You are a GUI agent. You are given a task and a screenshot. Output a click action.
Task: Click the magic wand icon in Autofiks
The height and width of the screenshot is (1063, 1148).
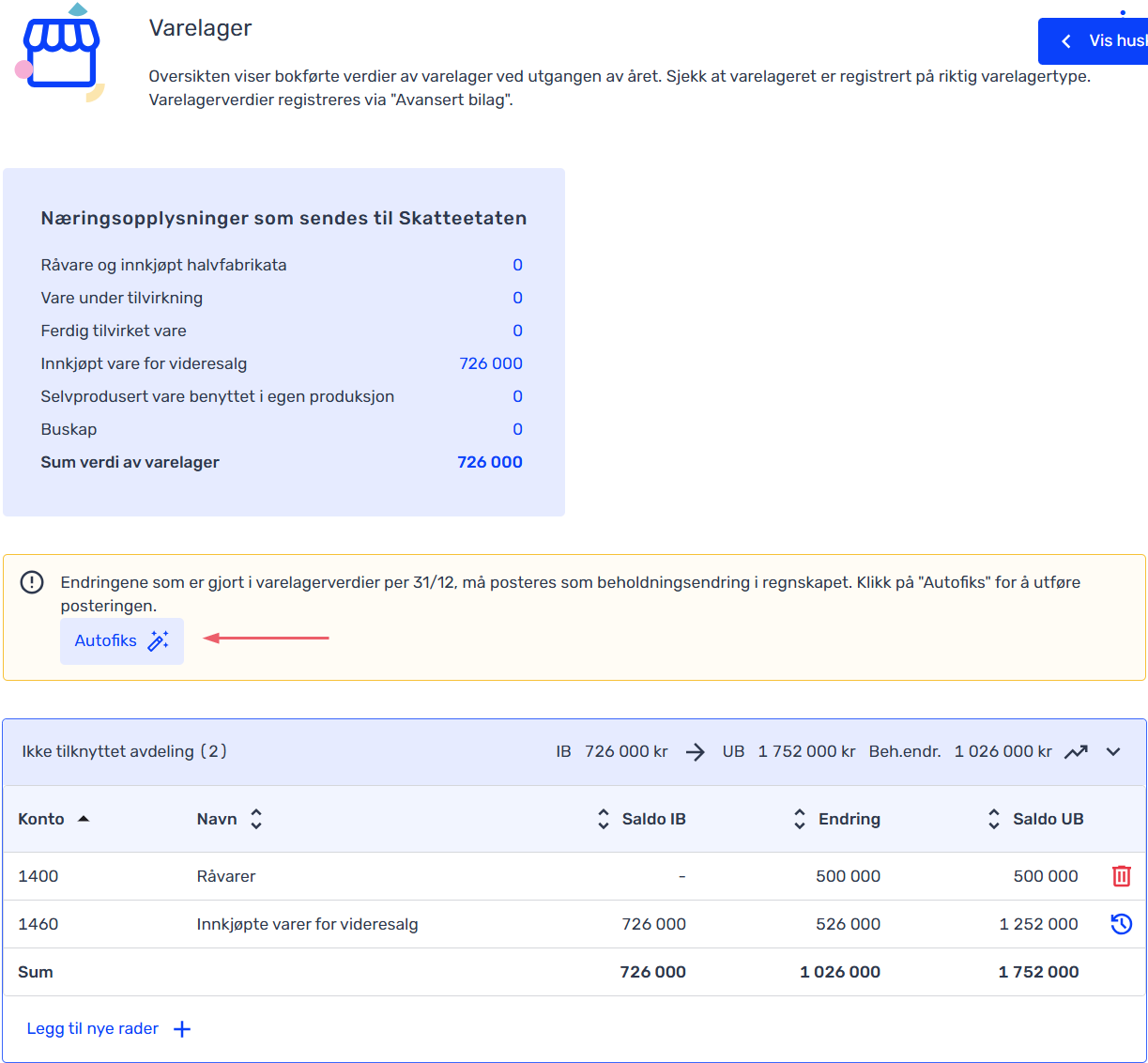pyautogui.click(x=159, y=640)
